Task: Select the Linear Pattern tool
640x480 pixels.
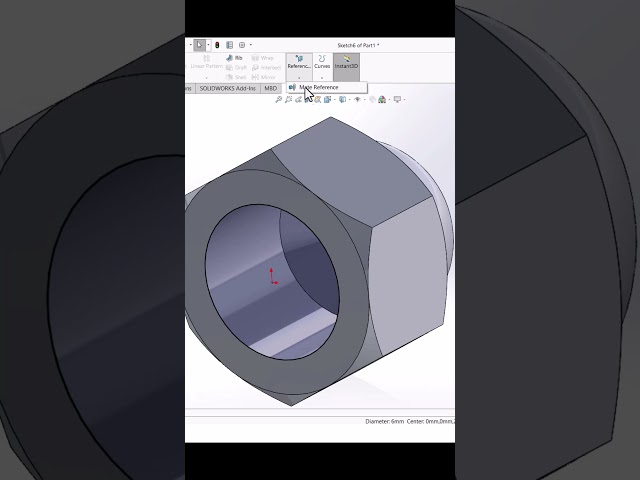Action: pyautogui.click(x=207, y=62)
